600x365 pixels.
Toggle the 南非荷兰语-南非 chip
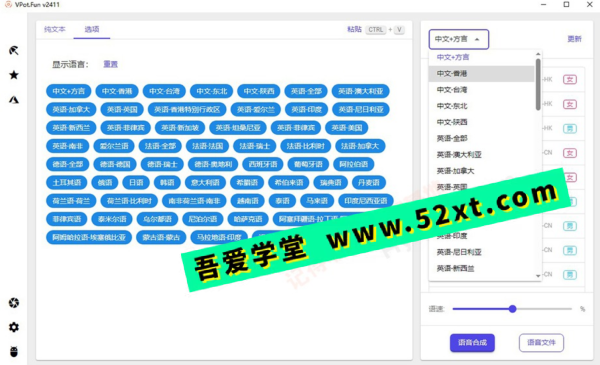[194, 201]
